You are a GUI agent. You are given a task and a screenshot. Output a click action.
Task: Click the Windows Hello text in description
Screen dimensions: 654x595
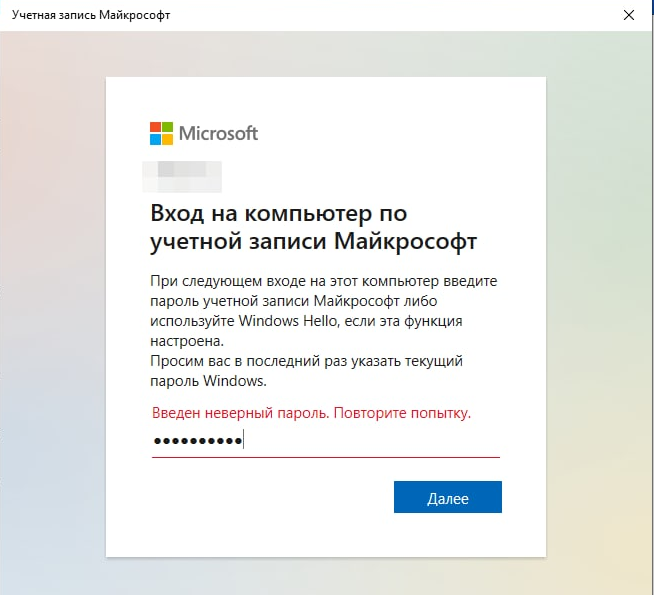(287, 321)
